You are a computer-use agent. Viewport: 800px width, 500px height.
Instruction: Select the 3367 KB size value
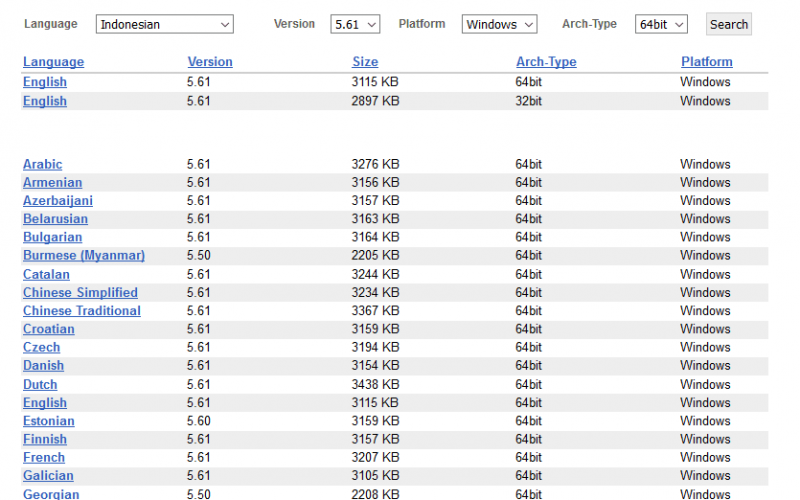click(375, 311)
